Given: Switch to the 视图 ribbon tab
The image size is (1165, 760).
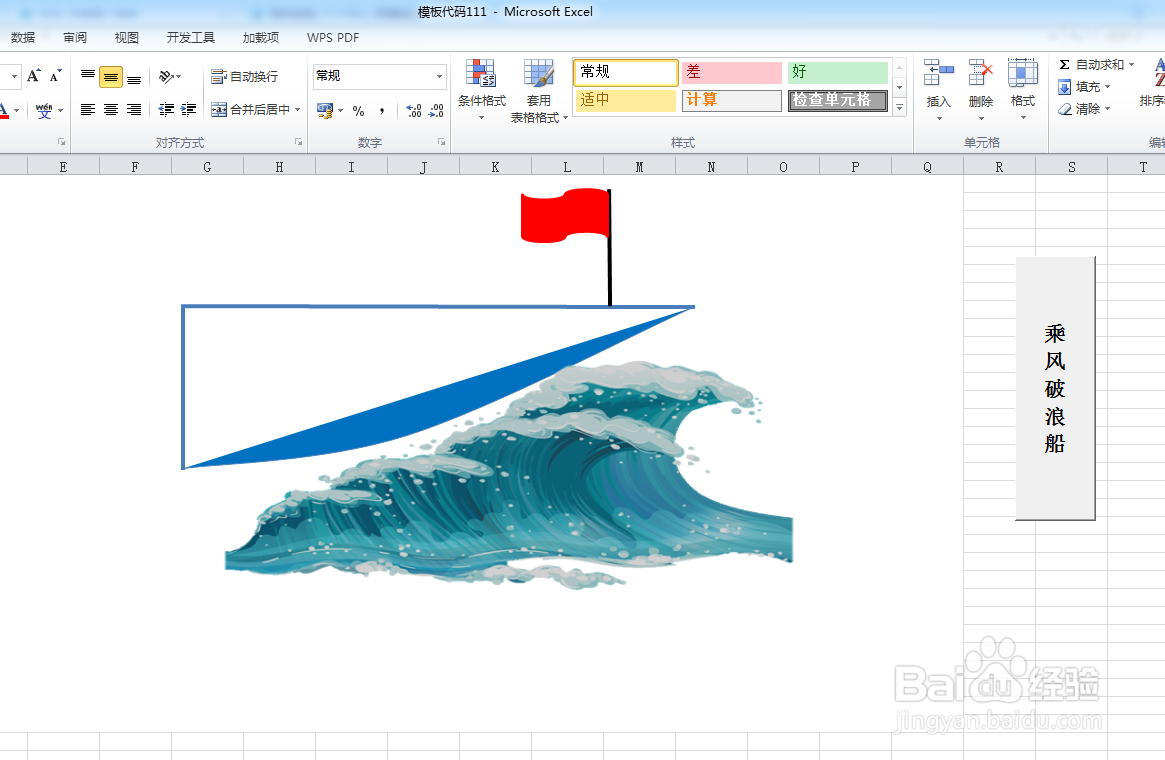Looking at the screenshot, I should tap(126, 37).
